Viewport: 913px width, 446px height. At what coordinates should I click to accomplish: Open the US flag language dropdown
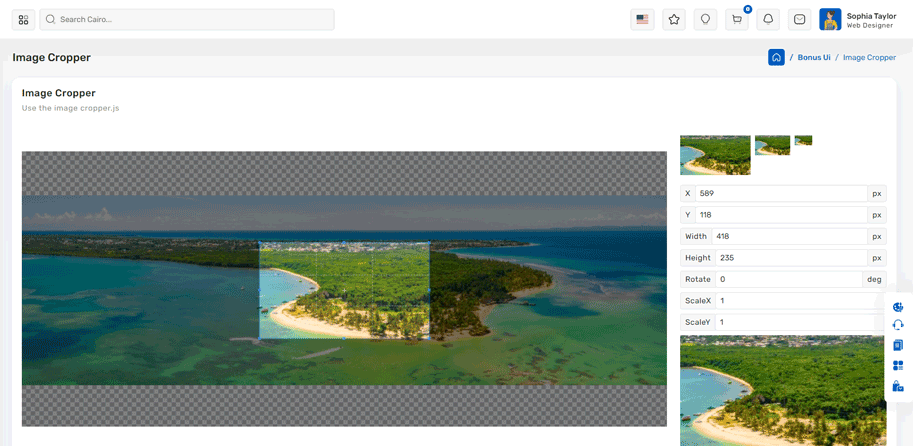[x=642, y=19]
